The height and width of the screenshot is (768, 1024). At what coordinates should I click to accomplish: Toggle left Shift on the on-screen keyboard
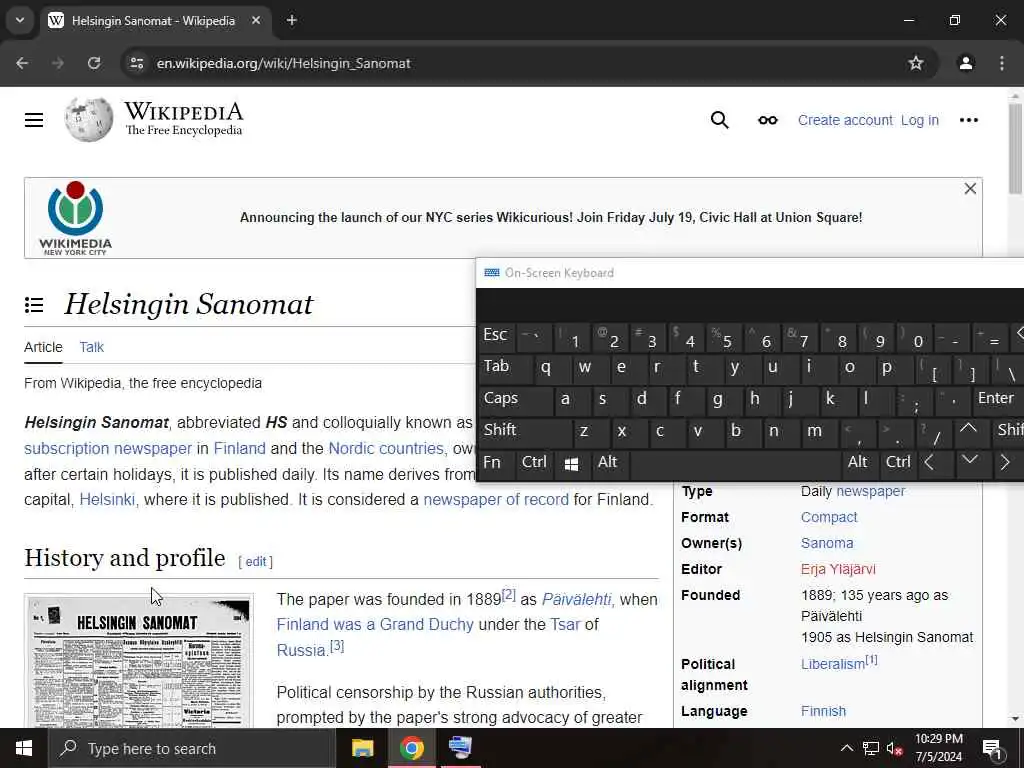(x=524, y=432)
